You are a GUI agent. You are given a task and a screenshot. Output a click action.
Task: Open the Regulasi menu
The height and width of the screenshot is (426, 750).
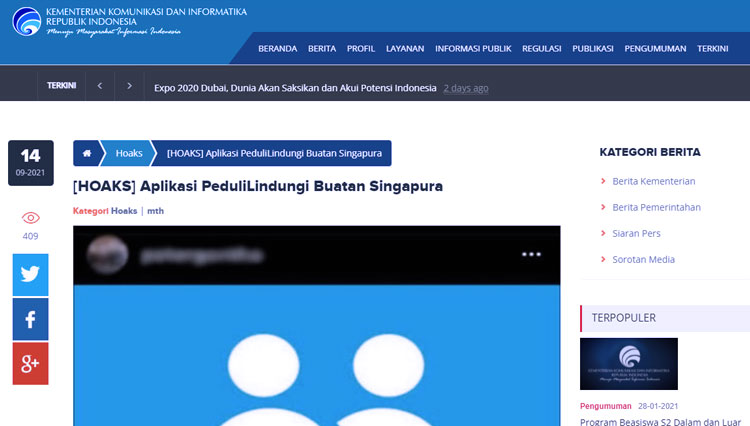pyautogui.click(x=541, y=48)
